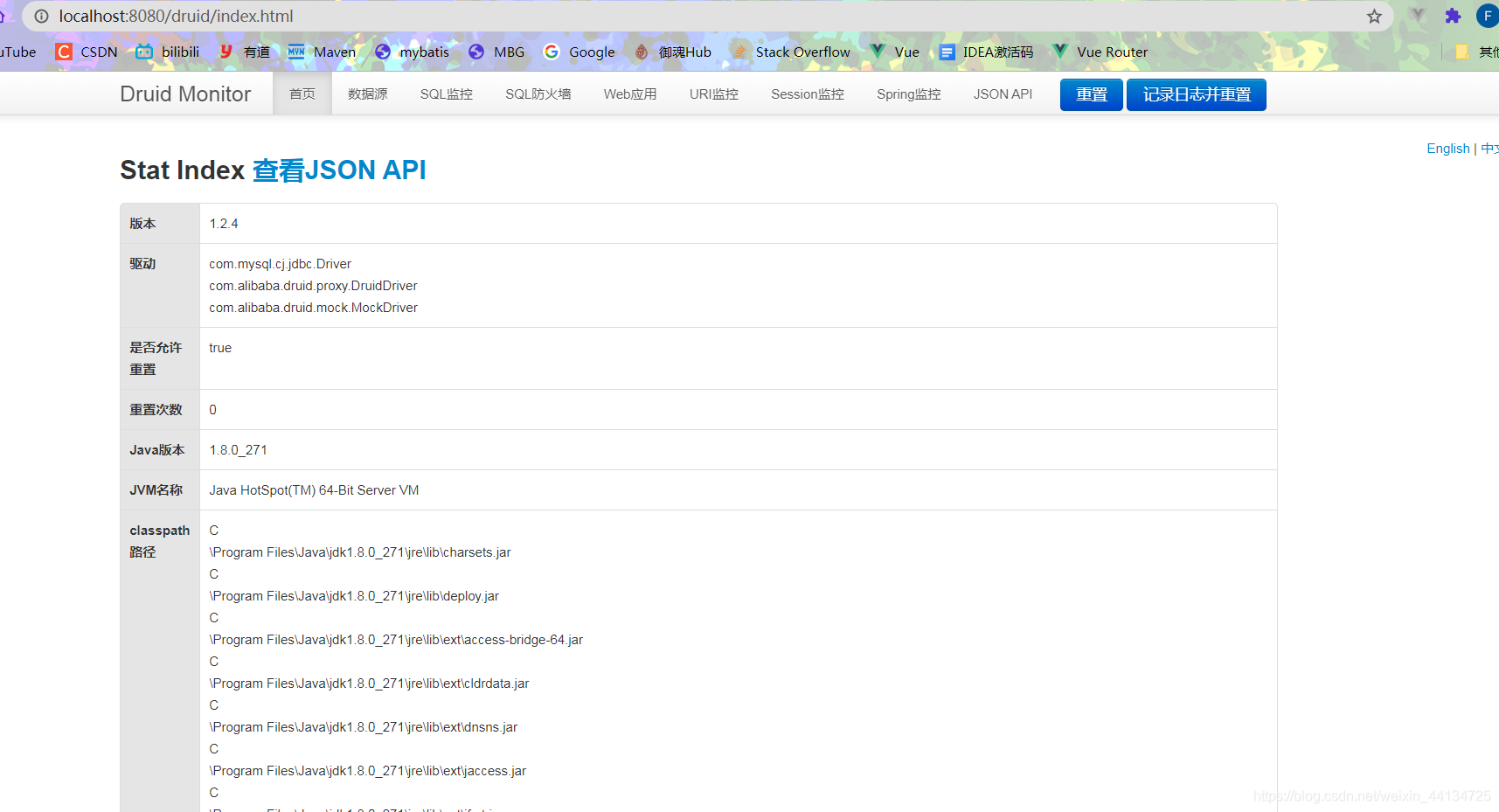The height and width of the screenshot is (812, 1499).
Task: Open the Vue Router bookmark
Action: coord(1100,52)
